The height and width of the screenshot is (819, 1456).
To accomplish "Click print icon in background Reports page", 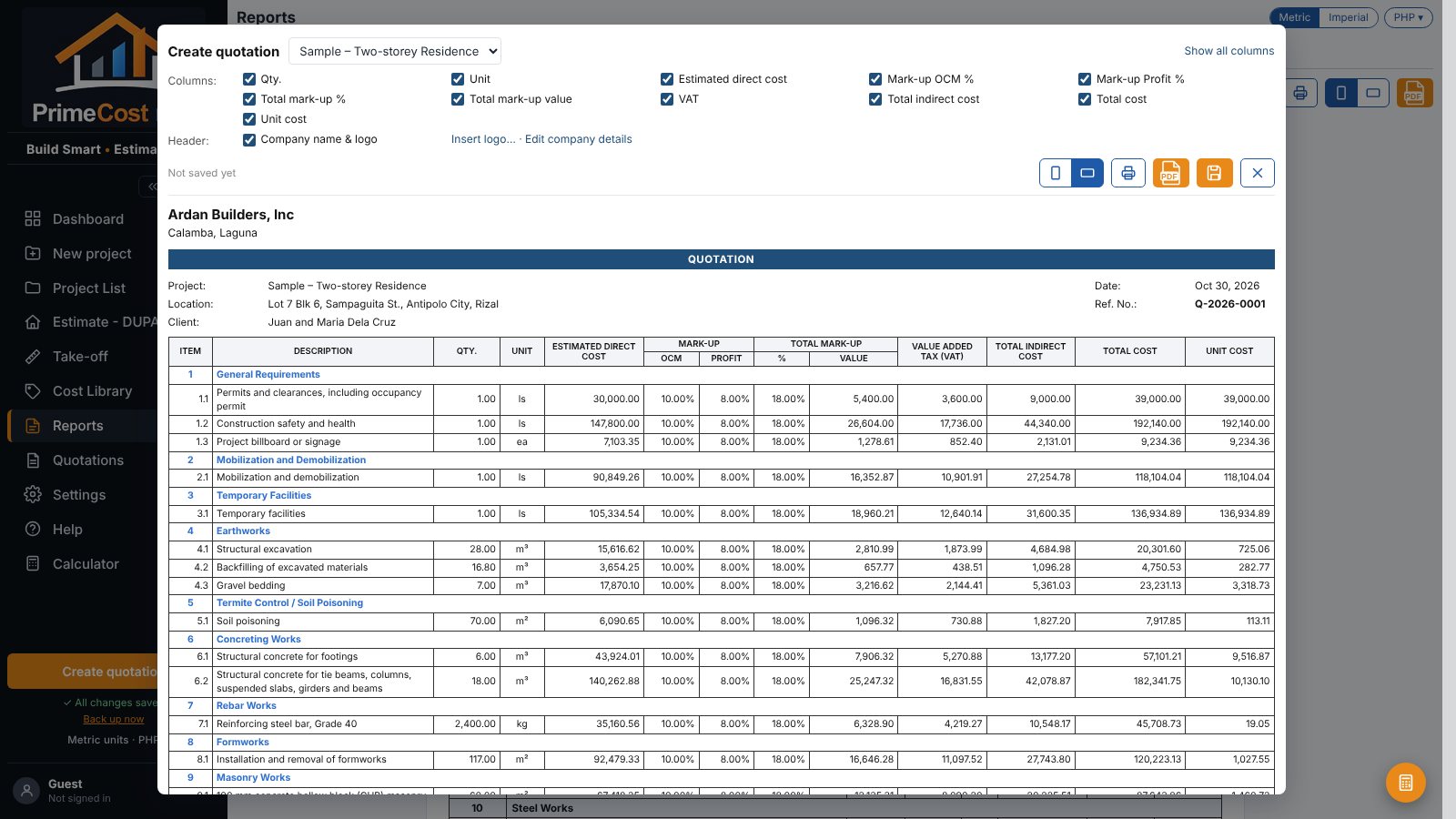I will coord(1301,93).
